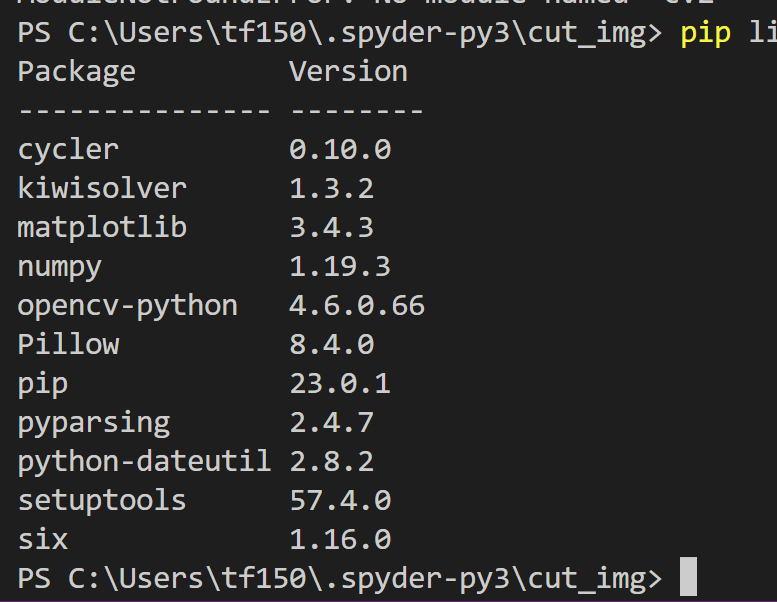Click the Version column header
The image size is (777, 602).
click(348, 71)
